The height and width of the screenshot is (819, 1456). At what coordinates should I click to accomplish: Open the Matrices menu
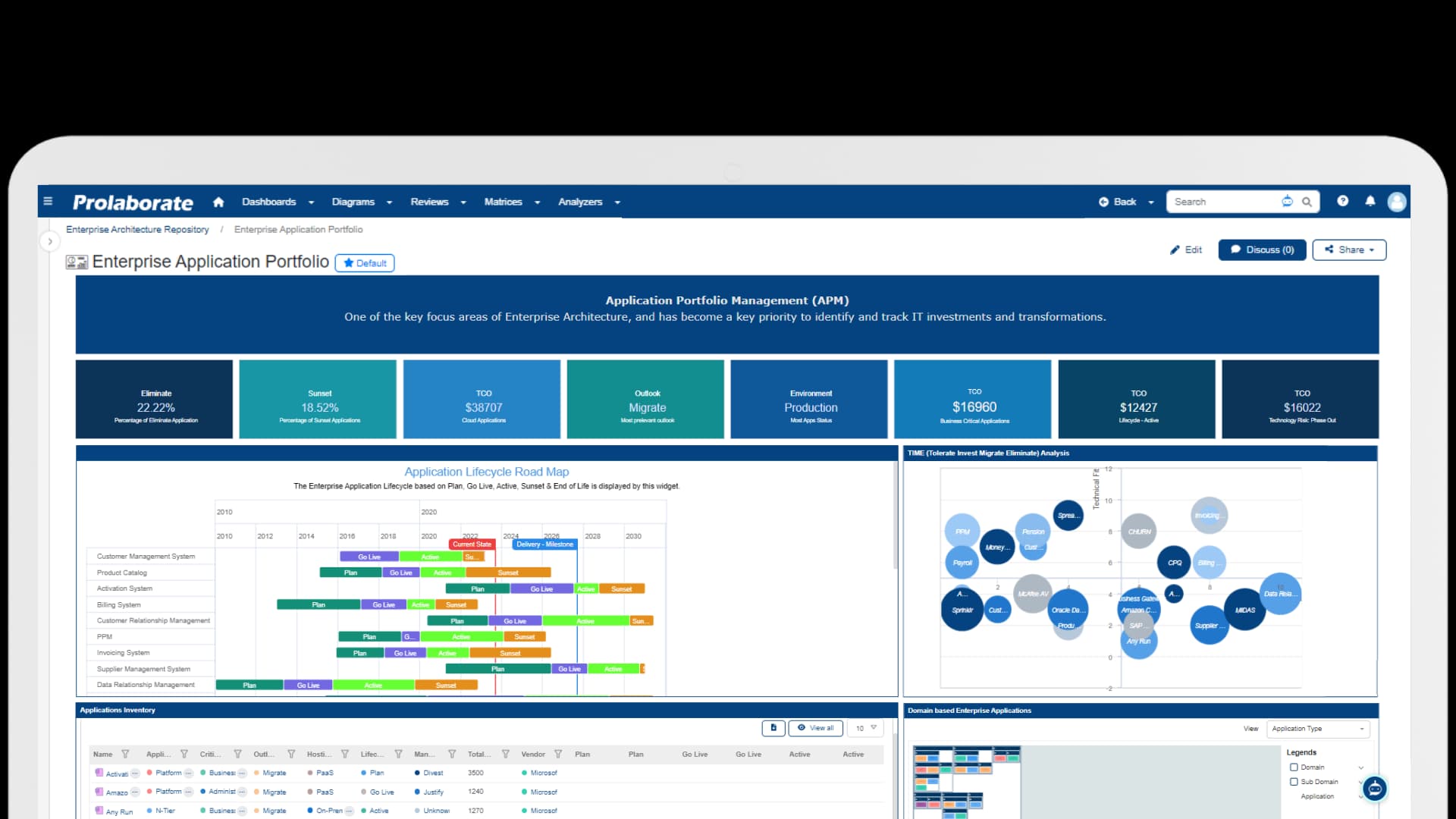click(512, 202)
